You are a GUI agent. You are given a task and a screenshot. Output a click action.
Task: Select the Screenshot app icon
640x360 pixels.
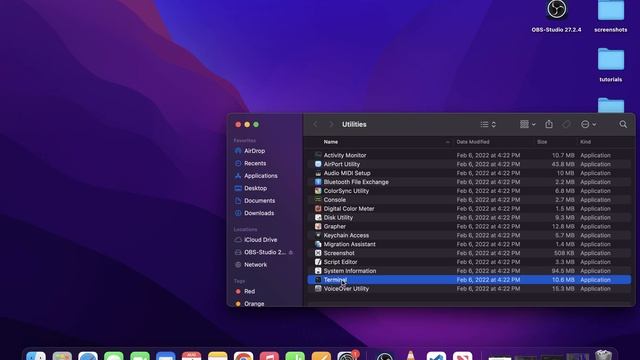[x=318, y=253]
